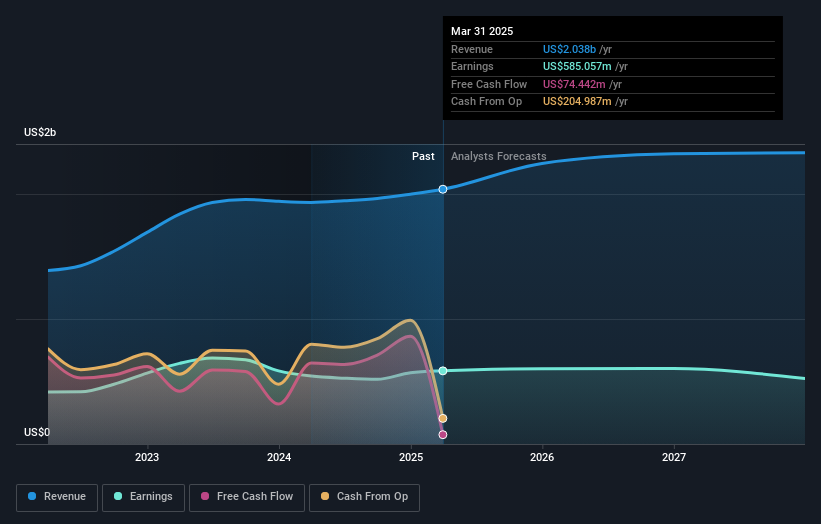Image resolution: width=821 pixels, height=524 pixels.
Task: Toggle the Revenue legend button
Action: pos(57,497)
